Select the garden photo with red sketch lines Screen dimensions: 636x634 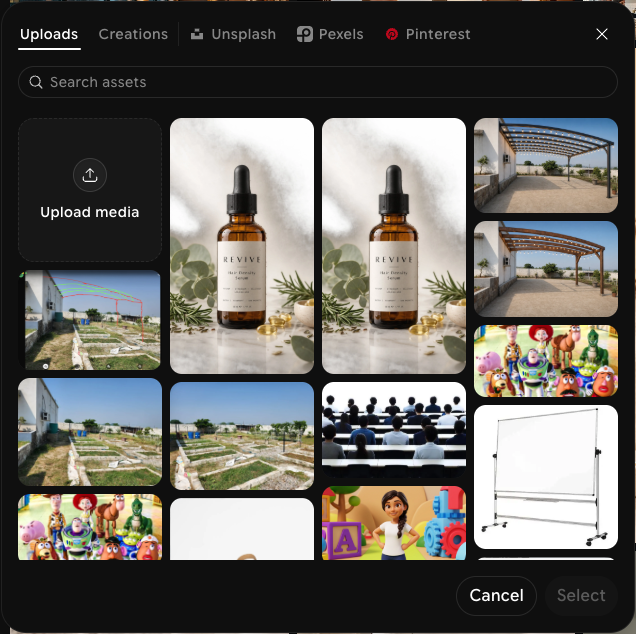(90, 320)
